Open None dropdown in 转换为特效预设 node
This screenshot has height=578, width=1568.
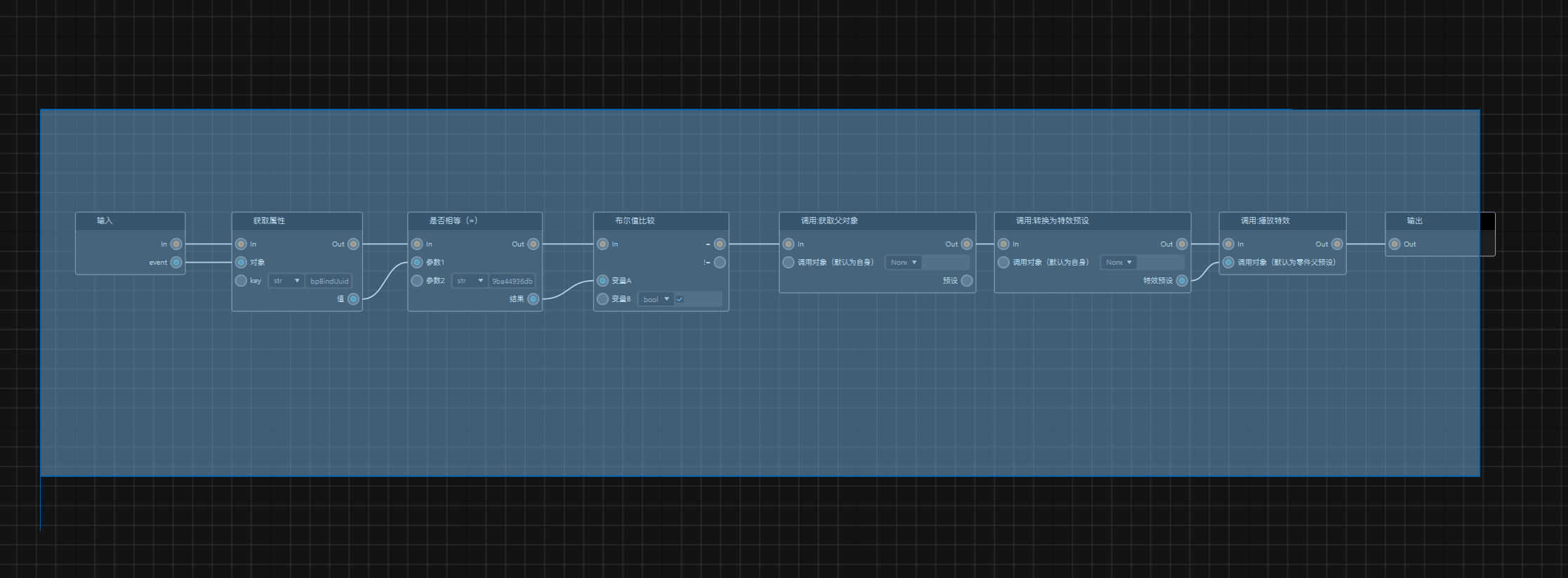coord(1118,262)
